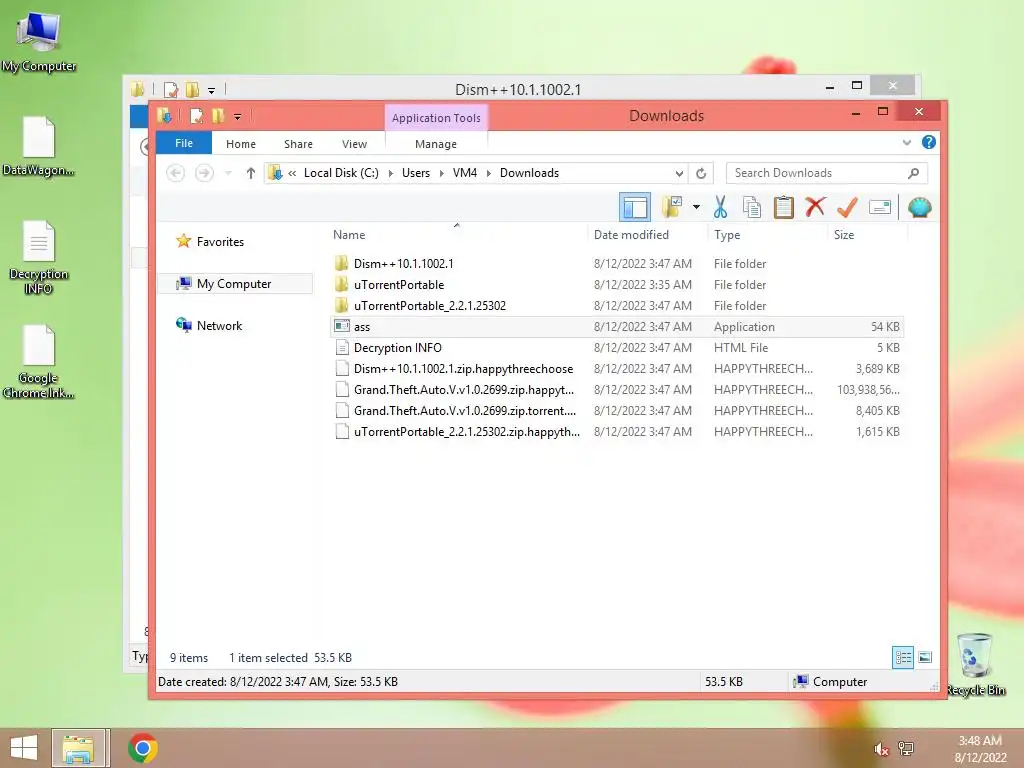Expand breadcrumb arrow after Local Disk (C:)
The image size is (1024, 768).
pyautogui.click(x=391, y=173)
